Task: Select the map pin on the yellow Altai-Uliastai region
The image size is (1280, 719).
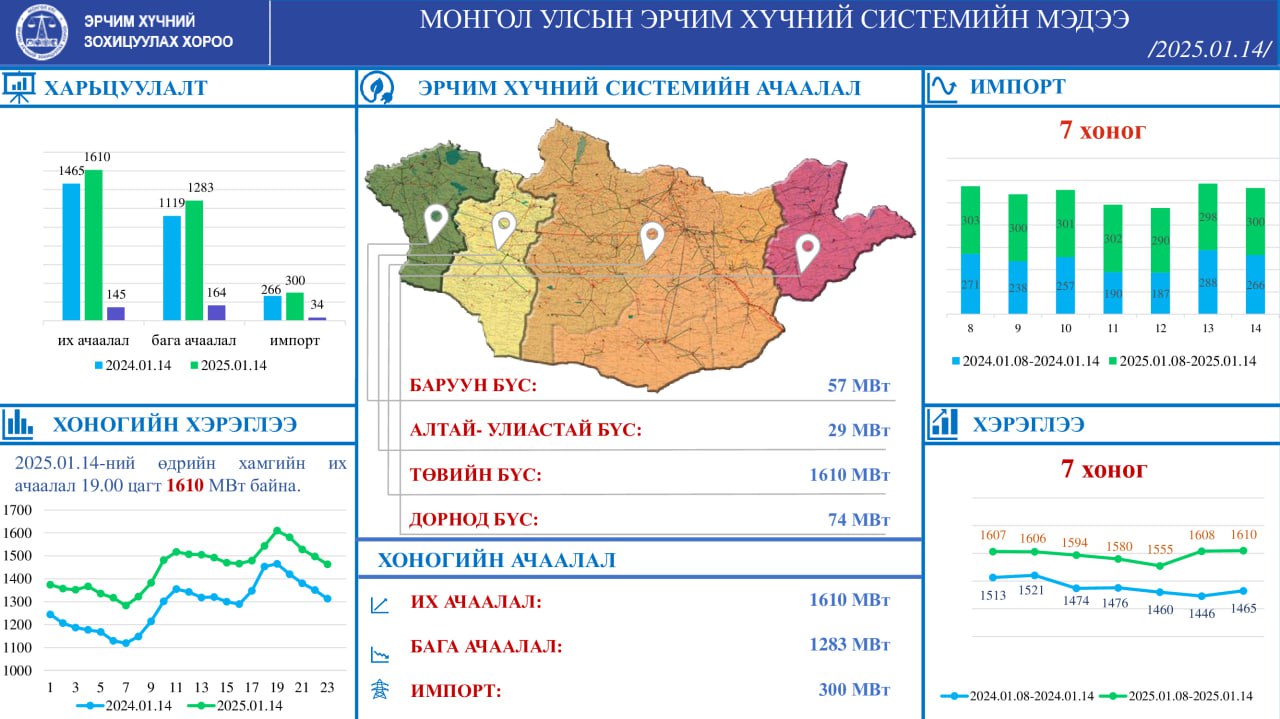Action: click(504, 229)
